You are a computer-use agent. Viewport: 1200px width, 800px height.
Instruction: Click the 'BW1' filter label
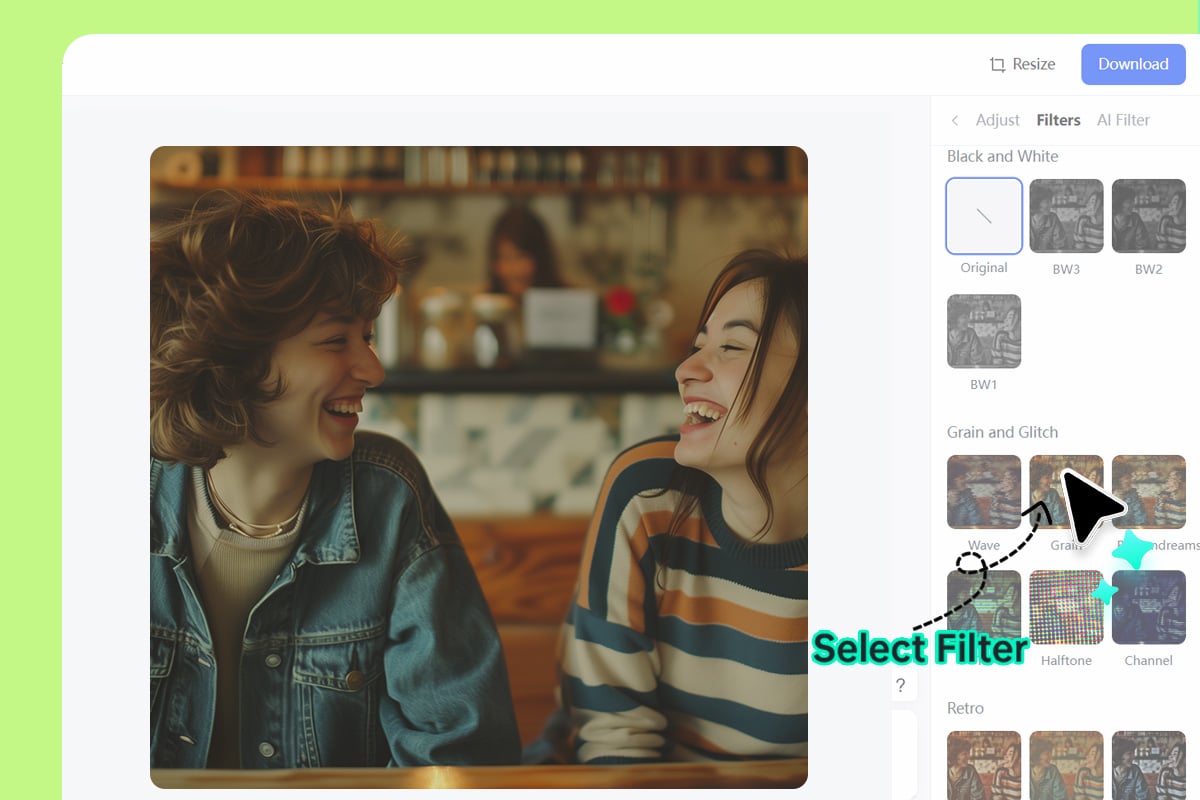pos(984,384)
